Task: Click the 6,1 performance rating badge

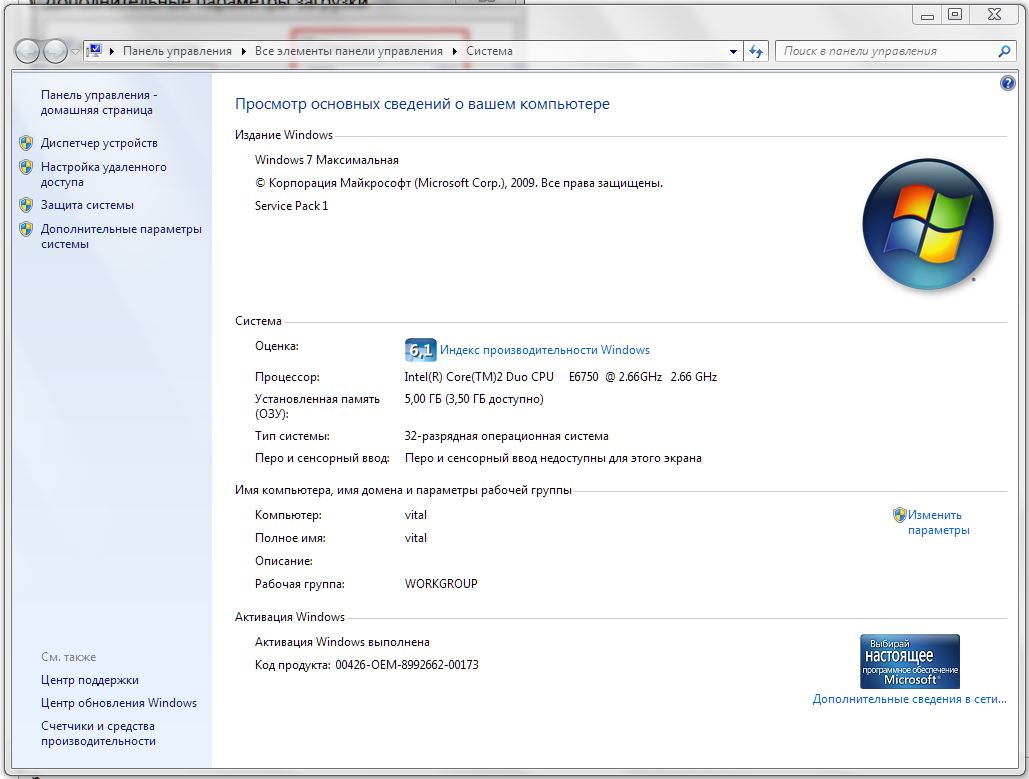Action: (x=420, y=350)
